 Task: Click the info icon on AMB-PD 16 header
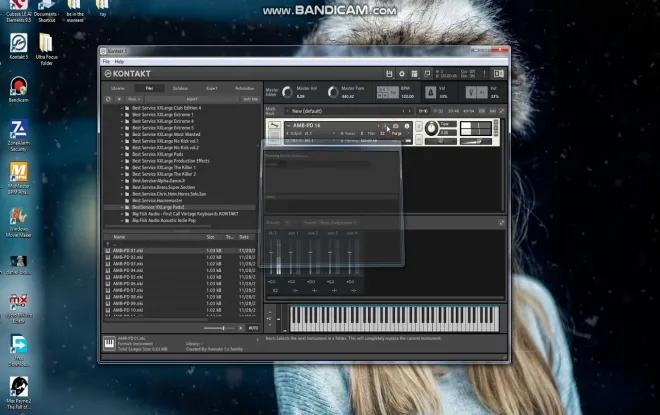coord(407,126)
